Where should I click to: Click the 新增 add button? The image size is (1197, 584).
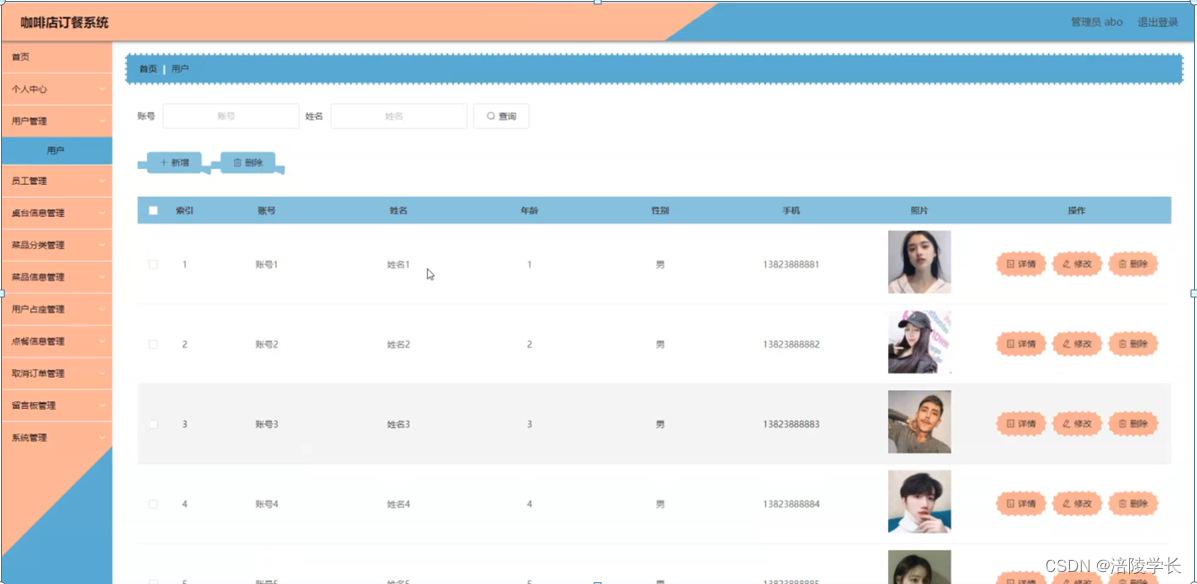pos(174,163)
